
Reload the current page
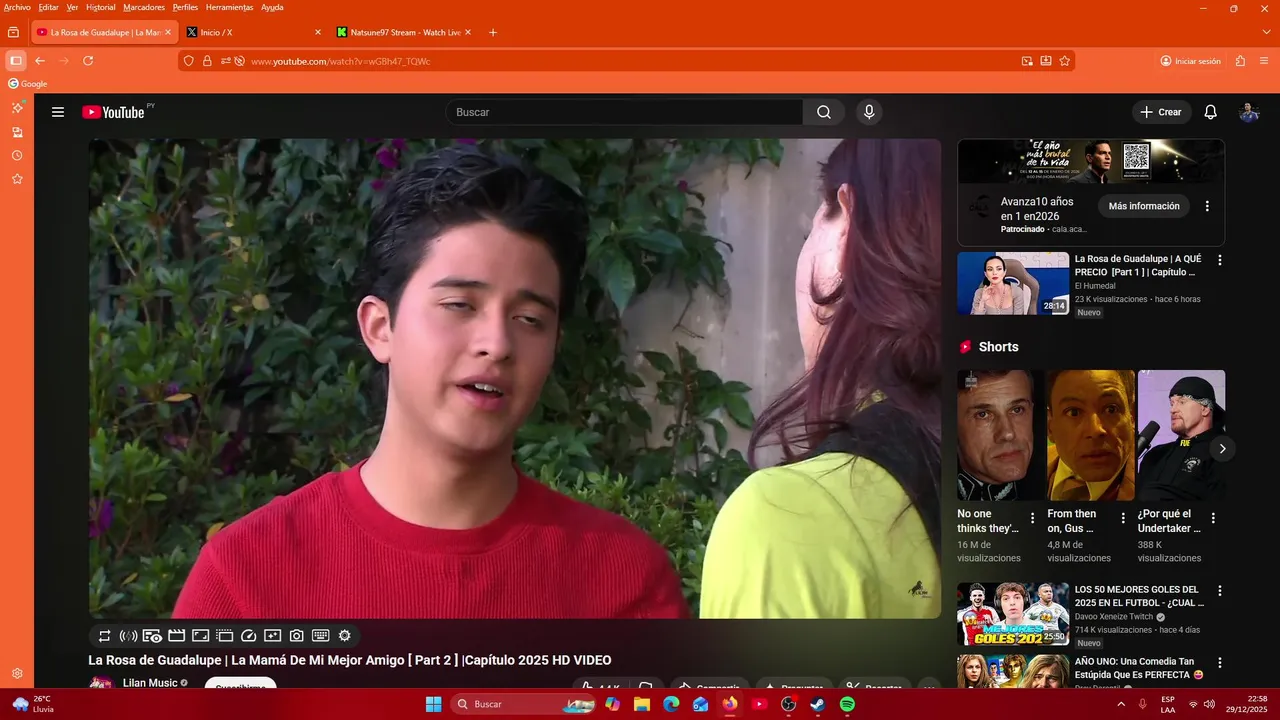(x=88, y=61)
